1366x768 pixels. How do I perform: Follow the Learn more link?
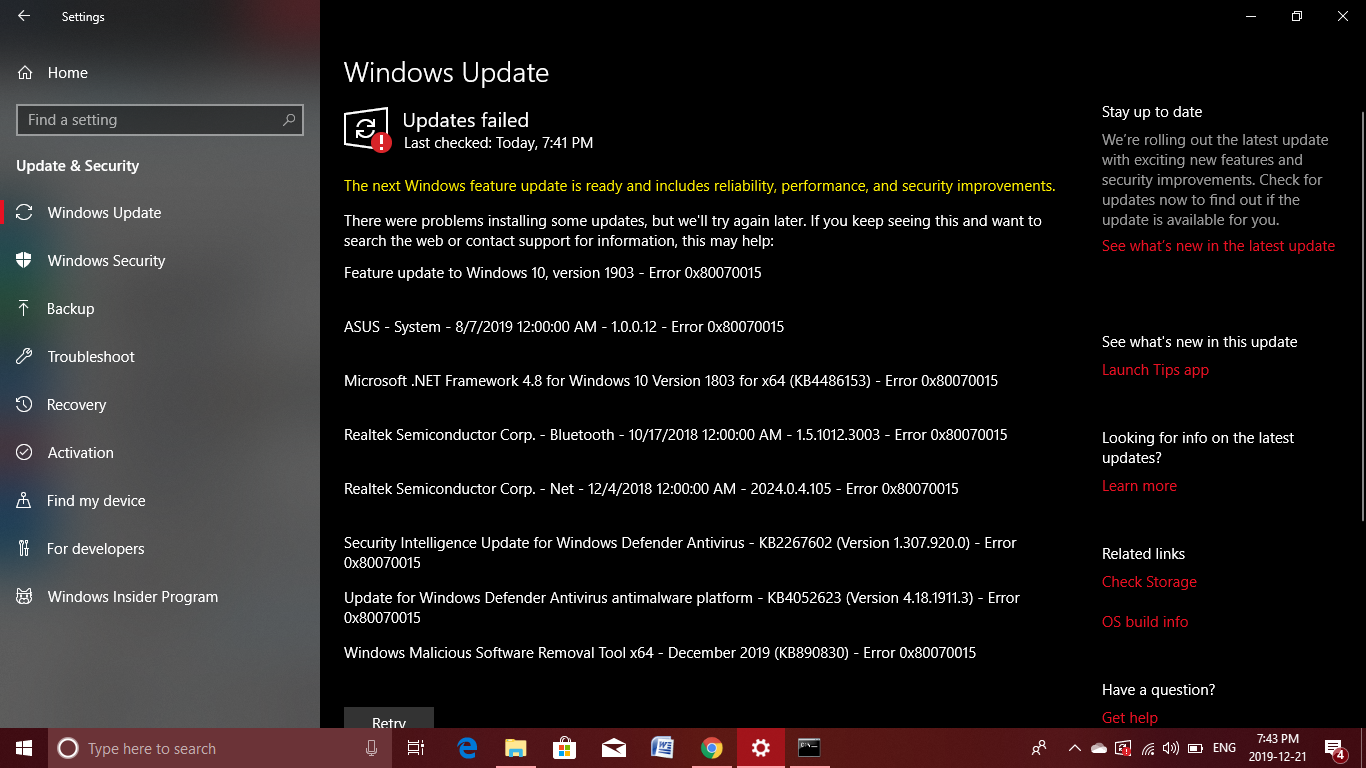coord(1139,486)
